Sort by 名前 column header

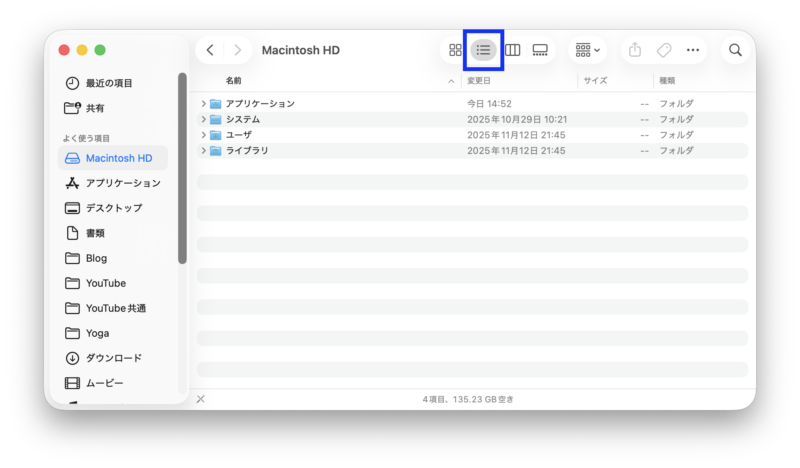click(x=233, y=80)
